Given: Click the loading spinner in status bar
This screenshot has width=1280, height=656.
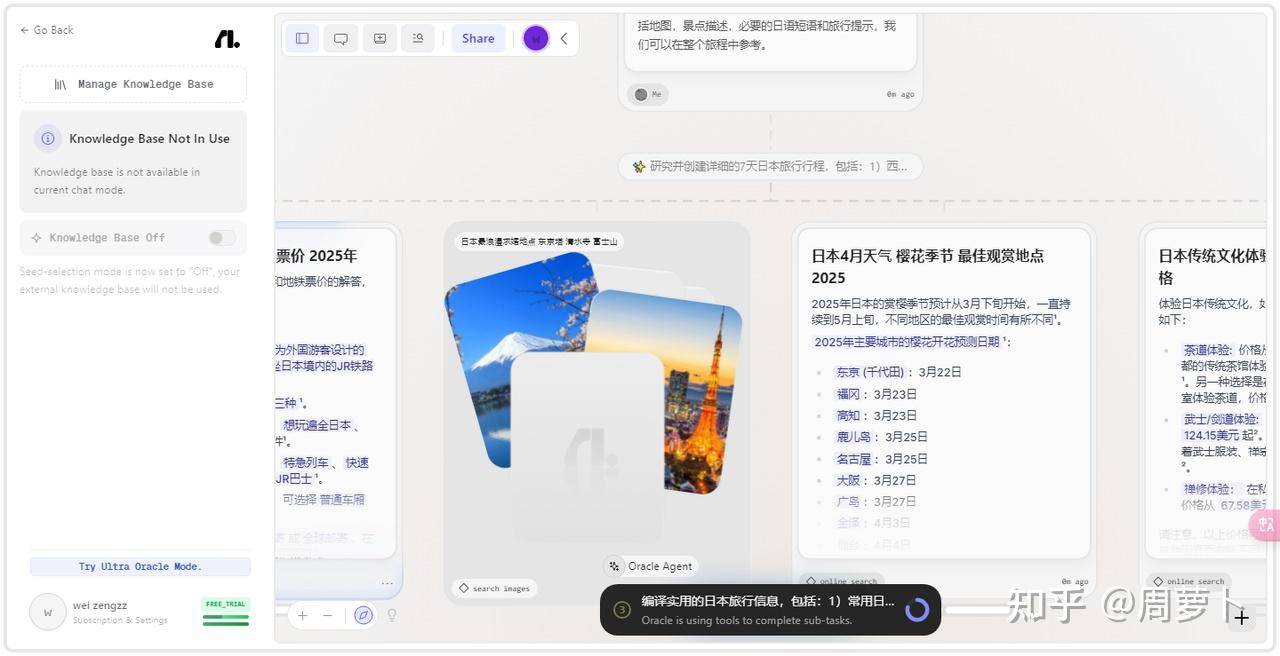Looking at the screenshot, I should point(916,609).
